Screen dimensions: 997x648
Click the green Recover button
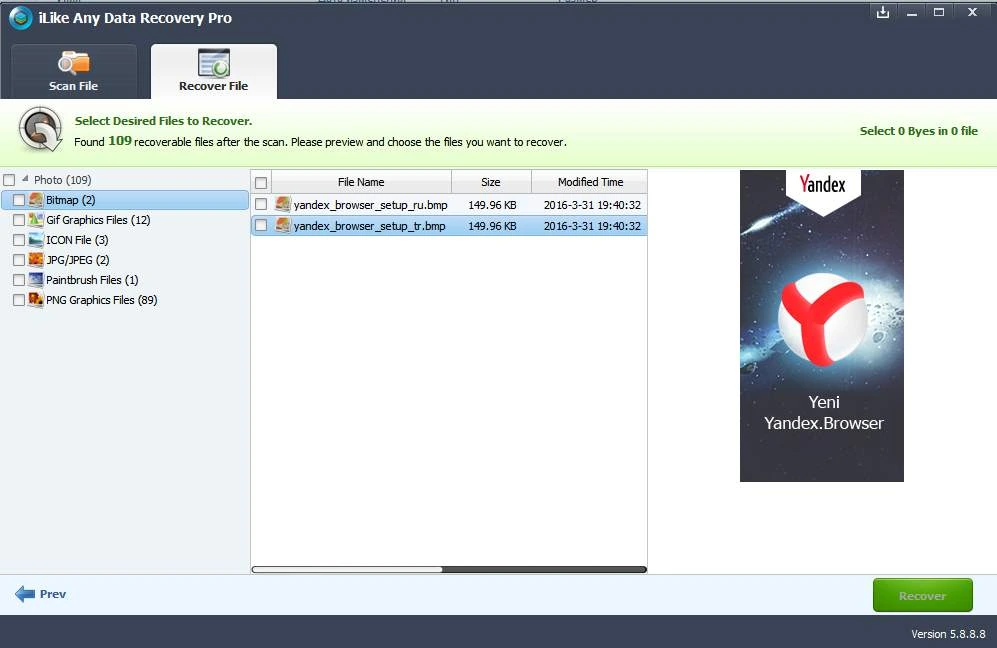[923, 595]
